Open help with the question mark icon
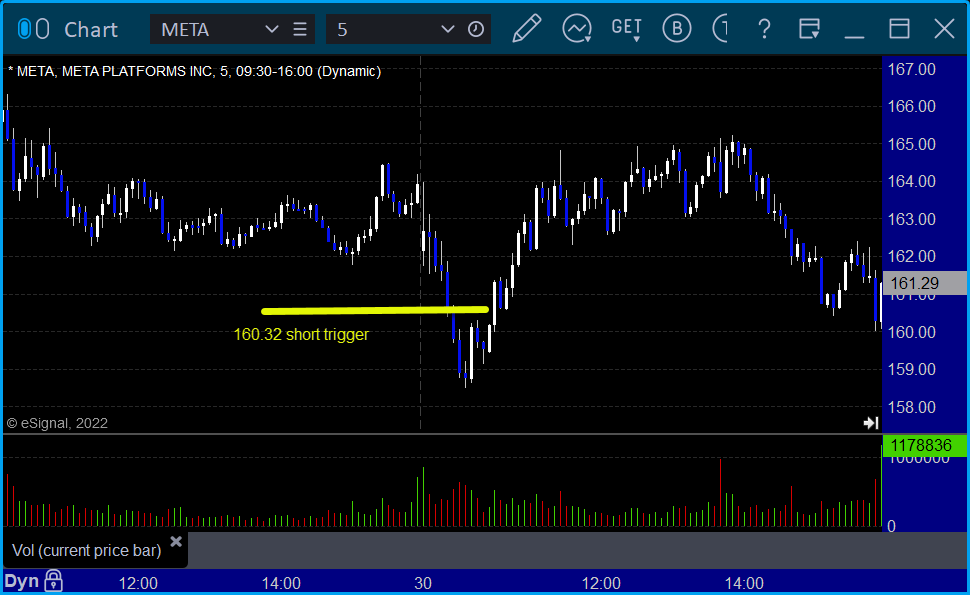Screen dimensions: 970x595 pos(765,29)
